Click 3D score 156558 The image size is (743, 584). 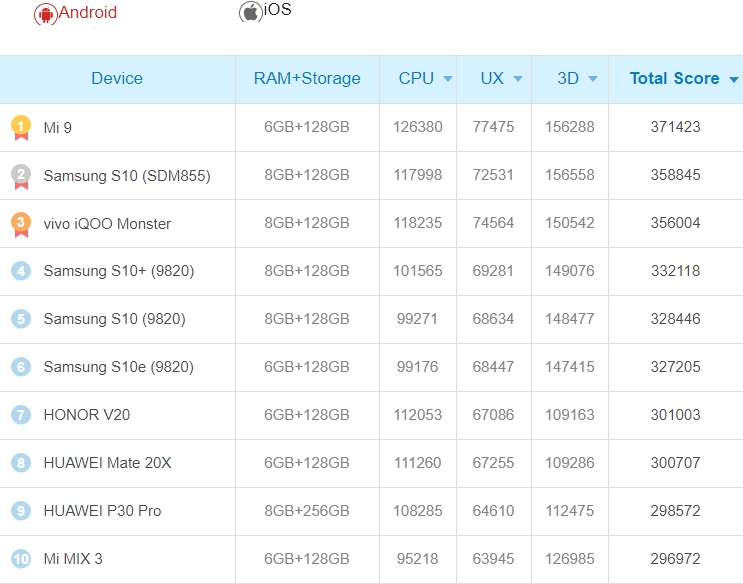[x=570, y=174]
